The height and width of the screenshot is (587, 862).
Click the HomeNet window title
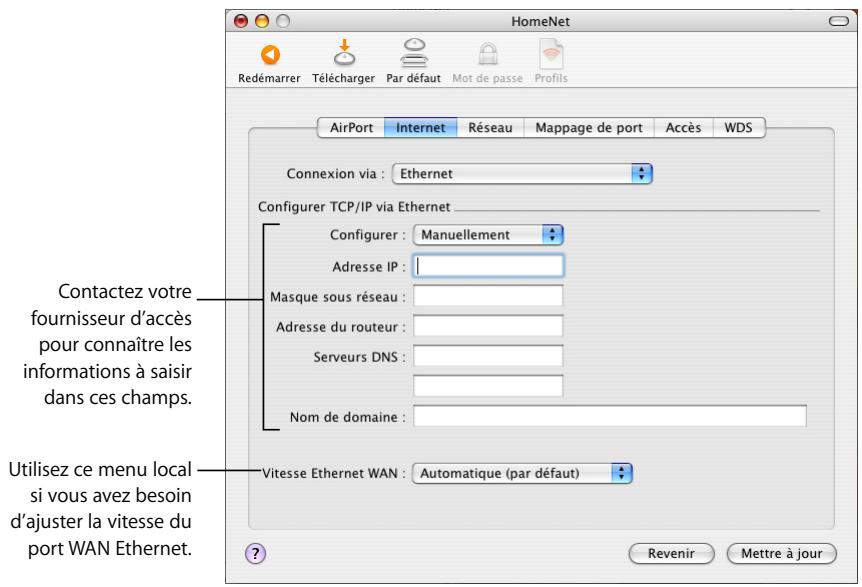(540, 21)
